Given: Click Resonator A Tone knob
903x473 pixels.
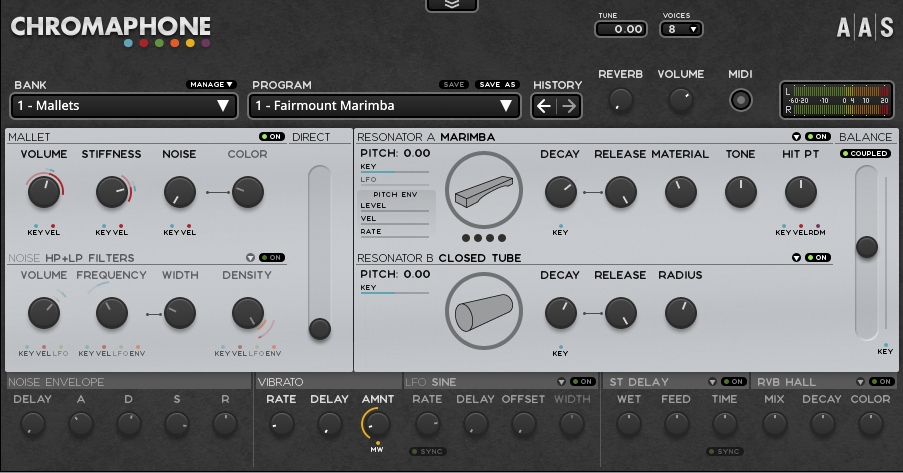Looking at the screenshot, I should click(741, 192).
